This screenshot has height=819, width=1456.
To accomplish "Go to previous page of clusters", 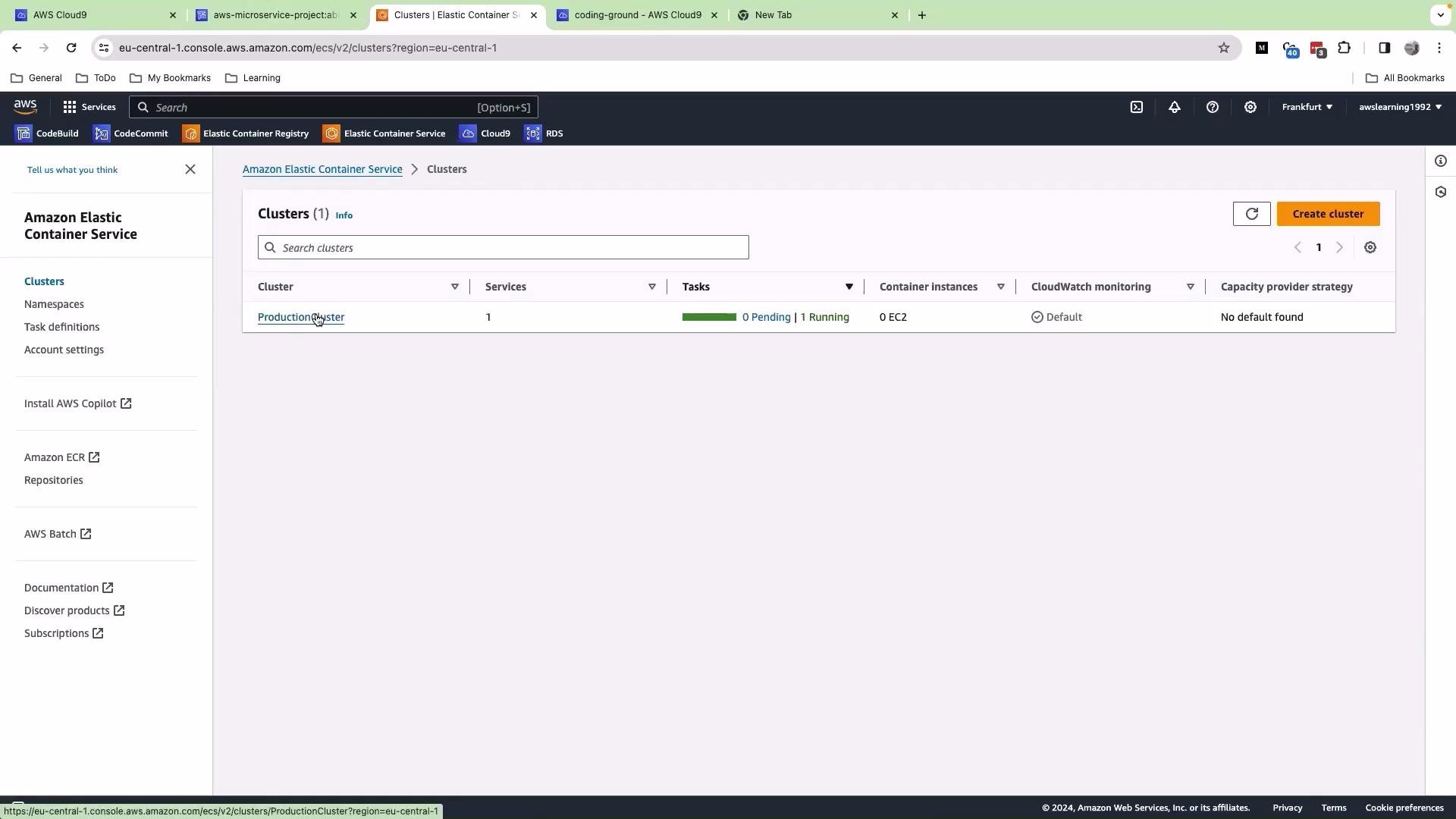I will (x=1298, y=247).
